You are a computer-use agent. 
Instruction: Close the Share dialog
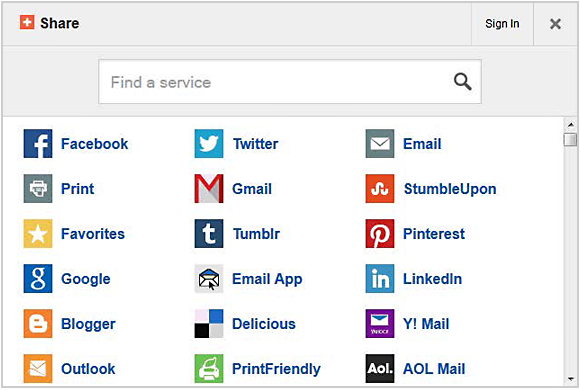click(555, 24)
